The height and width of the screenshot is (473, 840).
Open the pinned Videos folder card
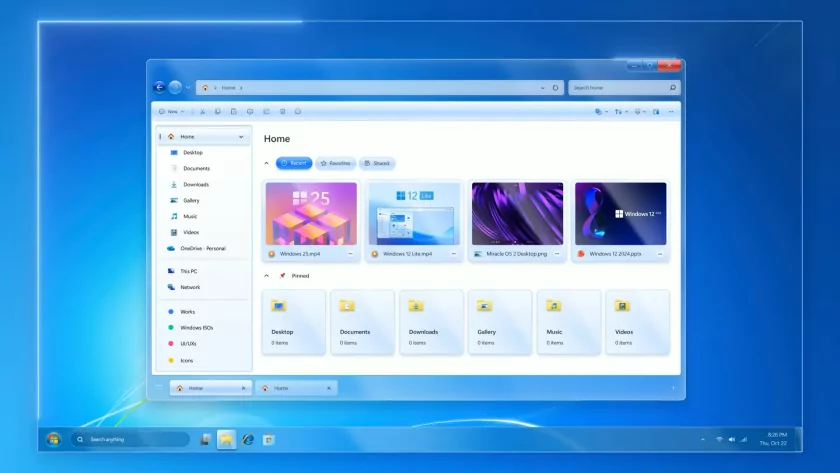pos(638,322)
